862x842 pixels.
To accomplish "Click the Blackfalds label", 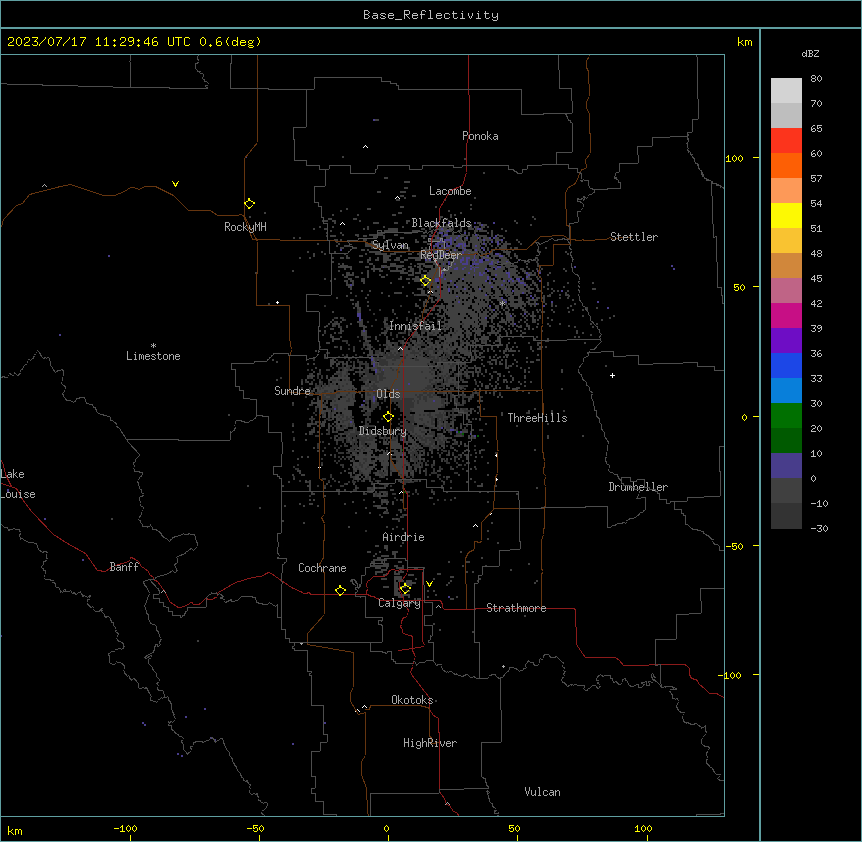I will click(x=441, y=223).
